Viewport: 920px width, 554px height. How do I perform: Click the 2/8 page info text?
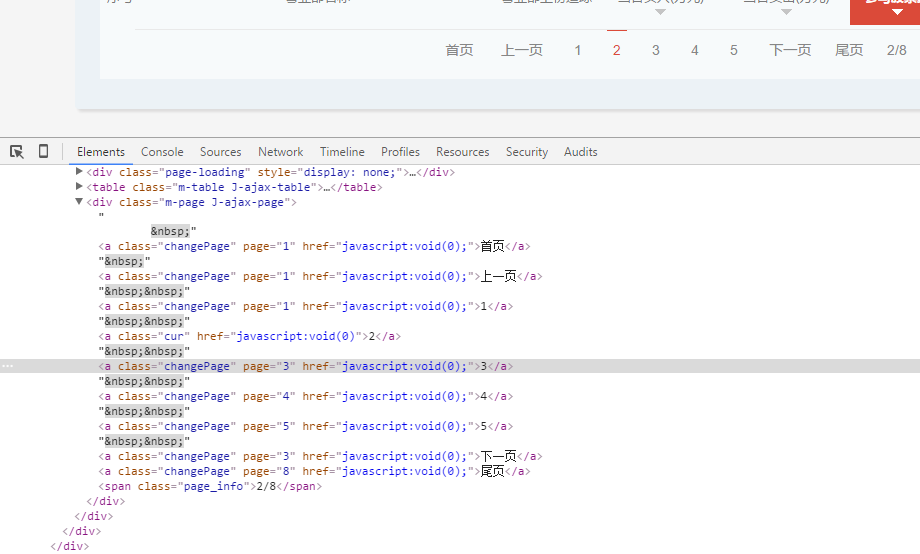click(x=897, y=50)
